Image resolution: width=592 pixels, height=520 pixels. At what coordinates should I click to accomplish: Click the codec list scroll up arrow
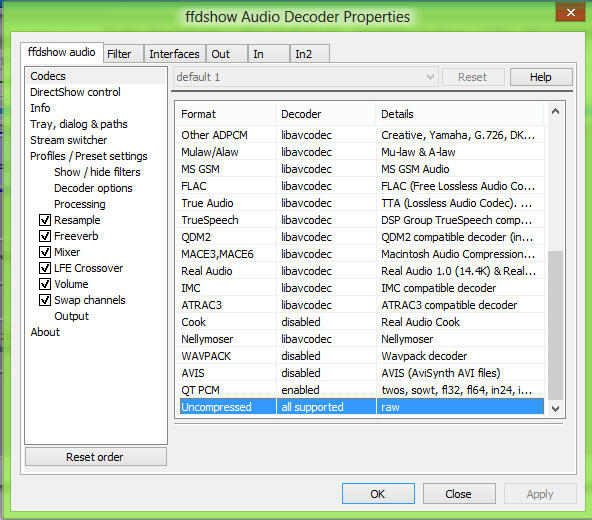[555, 111]
